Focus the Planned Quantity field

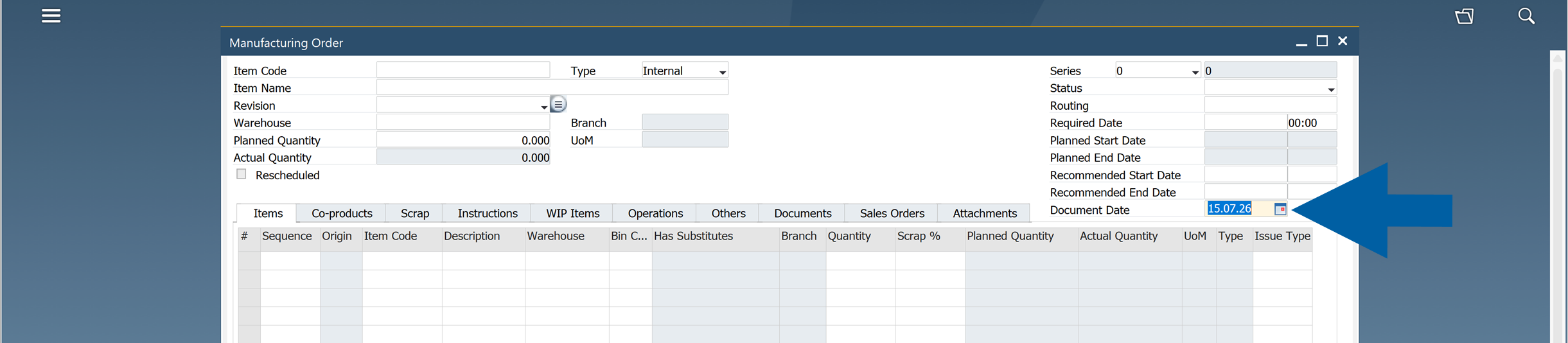[463, 139]
